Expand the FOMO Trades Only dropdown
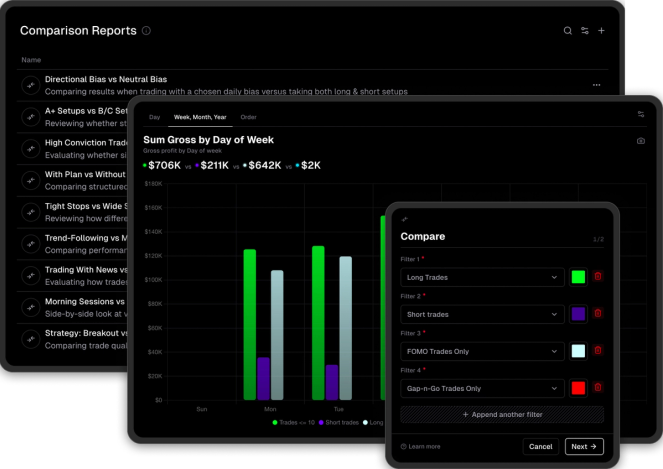Image resolution: width=663 pixels, height=469 pixels. [482, 351]
